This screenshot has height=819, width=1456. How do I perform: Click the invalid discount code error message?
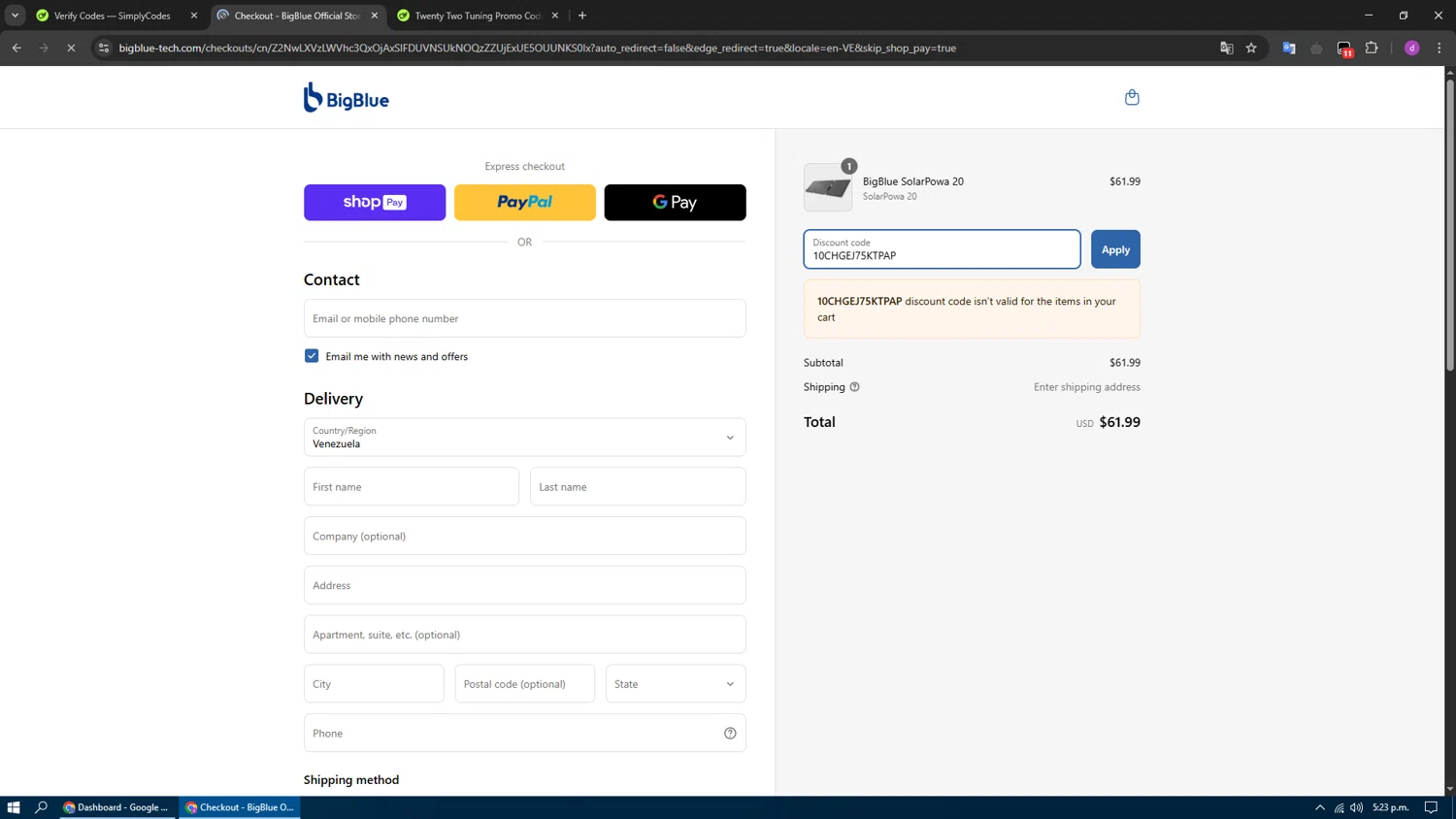click(972, 309)
